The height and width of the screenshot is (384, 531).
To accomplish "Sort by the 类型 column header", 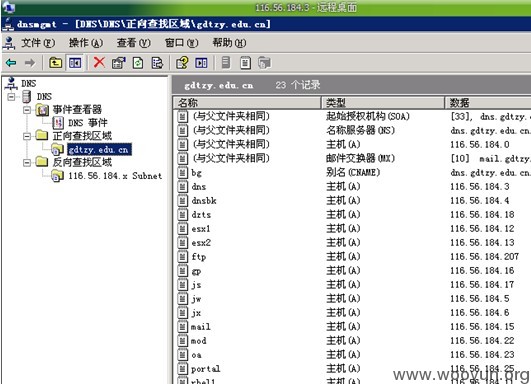I will click(383, 103).
